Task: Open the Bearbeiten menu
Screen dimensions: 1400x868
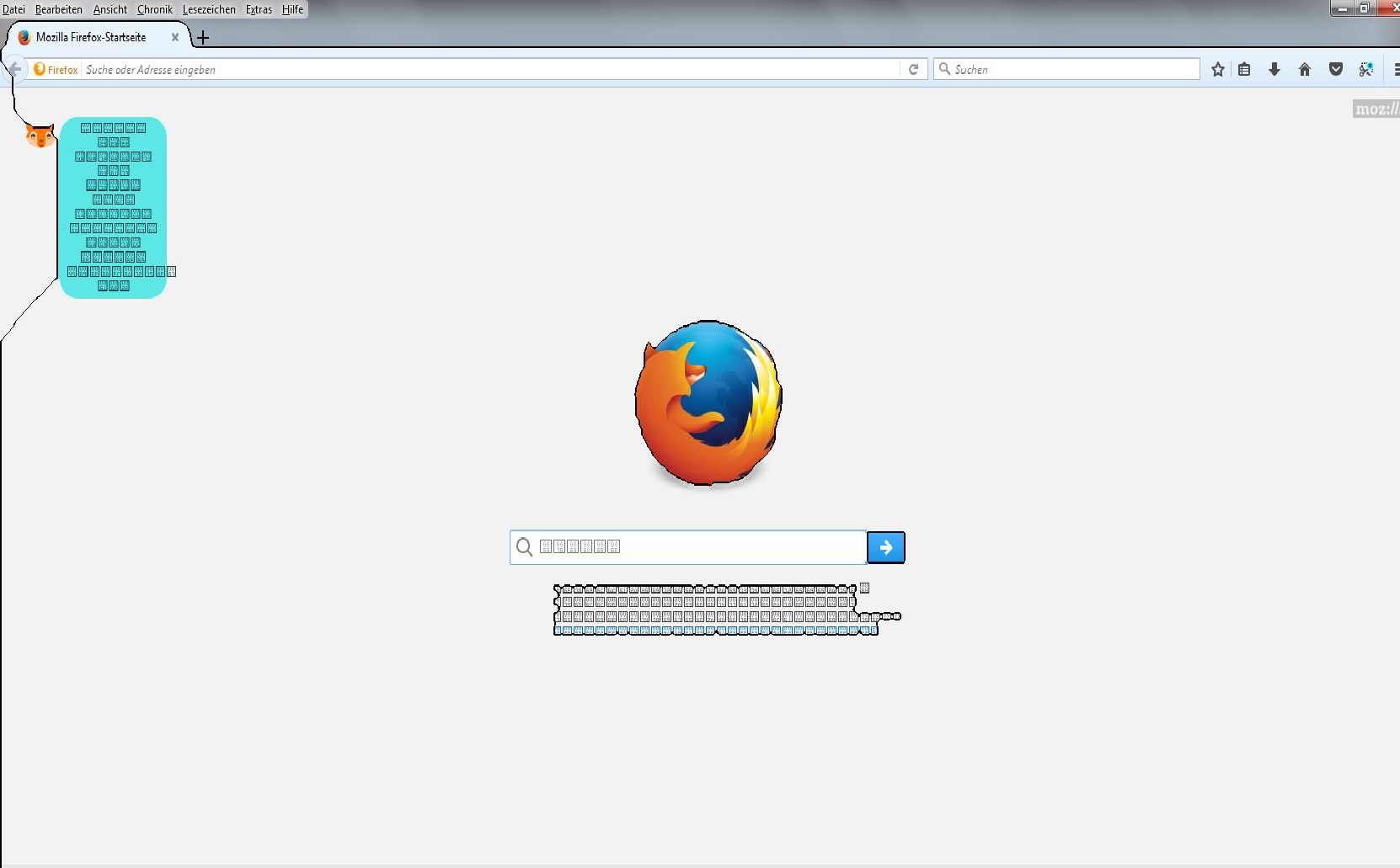Action: [x=59, y=9]
